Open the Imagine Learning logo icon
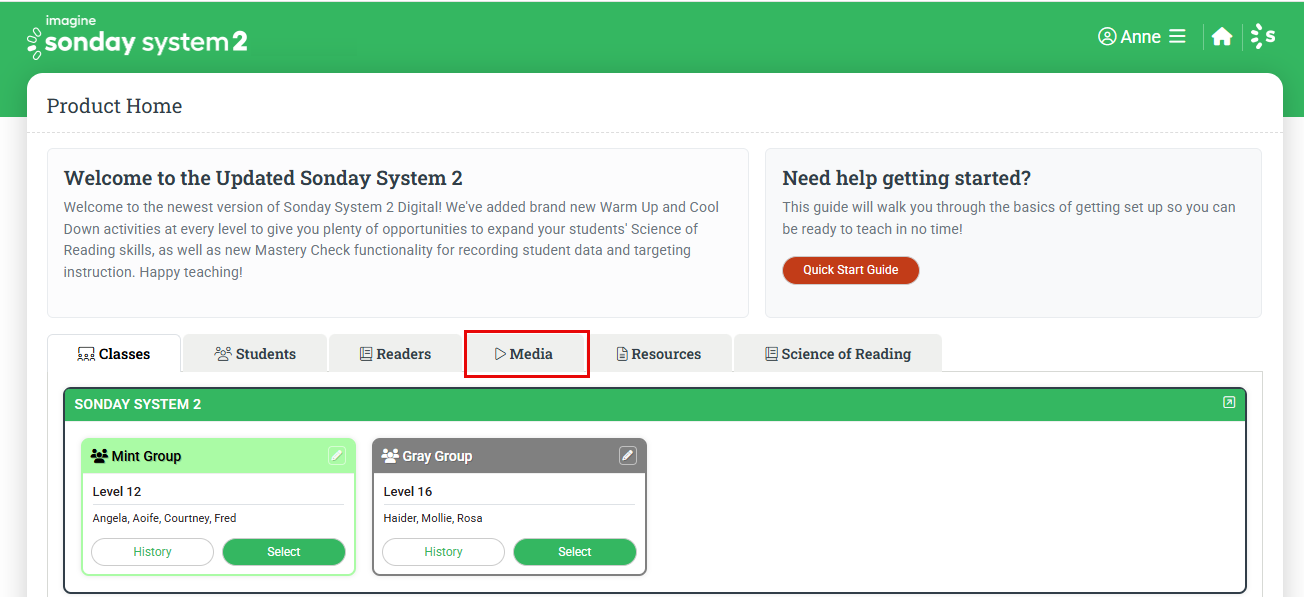The width and height of the screenshot is (1304, 597). pos(1263,37)
